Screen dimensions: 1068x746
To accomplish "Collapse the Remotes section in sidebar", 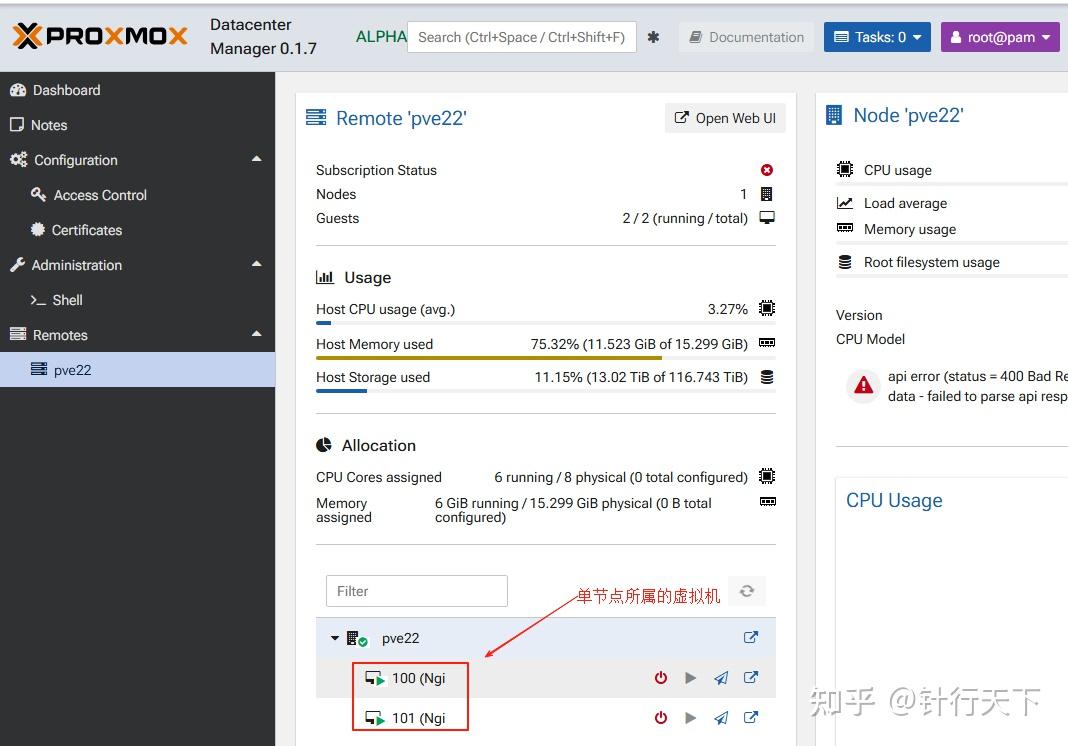I will pos(256,334).
